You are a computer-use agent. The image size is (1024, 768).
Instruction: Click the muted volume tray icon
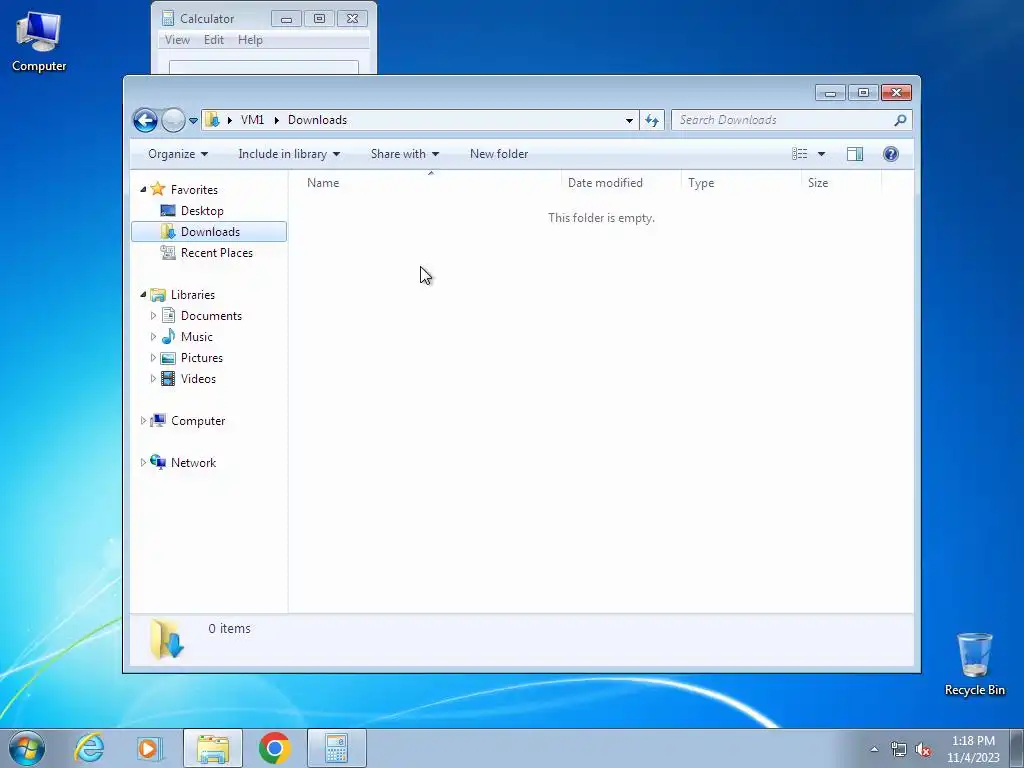923,749
